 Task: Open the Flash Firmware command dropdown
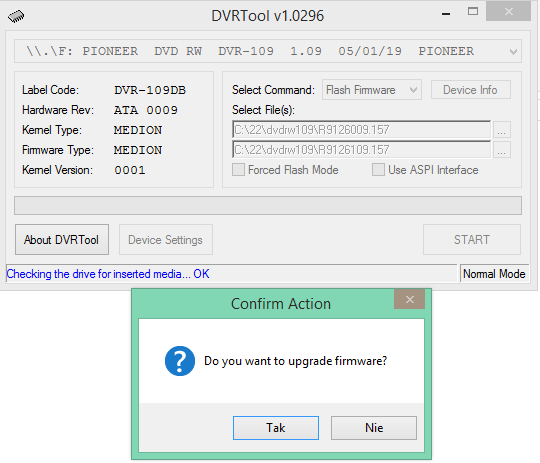click(x=372, y=90)
